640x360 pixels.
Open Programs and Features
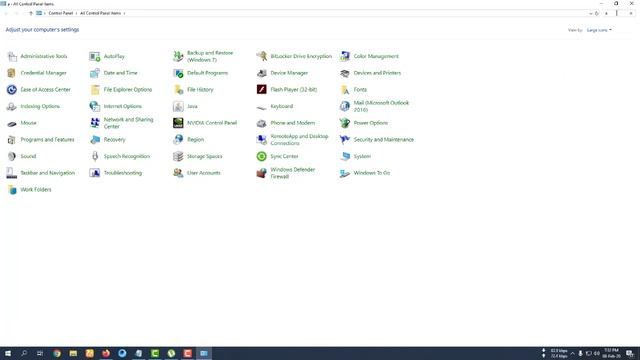coord(40,140)
